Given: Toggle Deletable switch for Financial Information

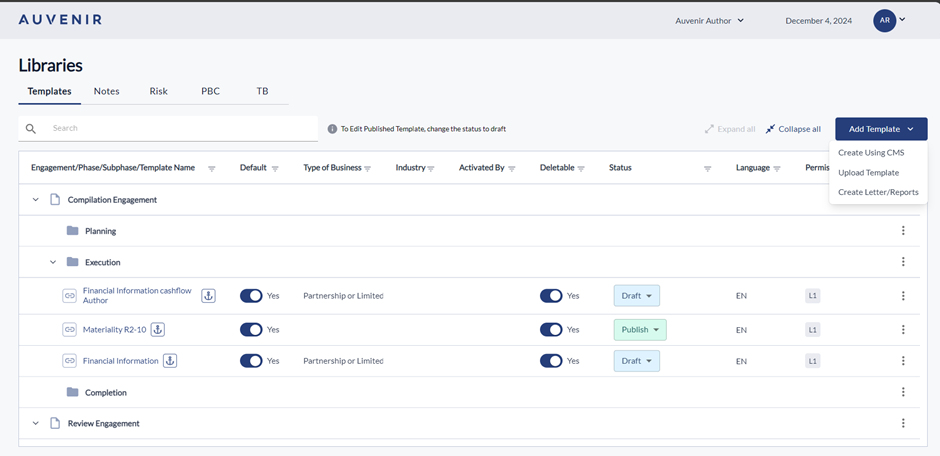Looking at the screenshot, I should (551, 361).
